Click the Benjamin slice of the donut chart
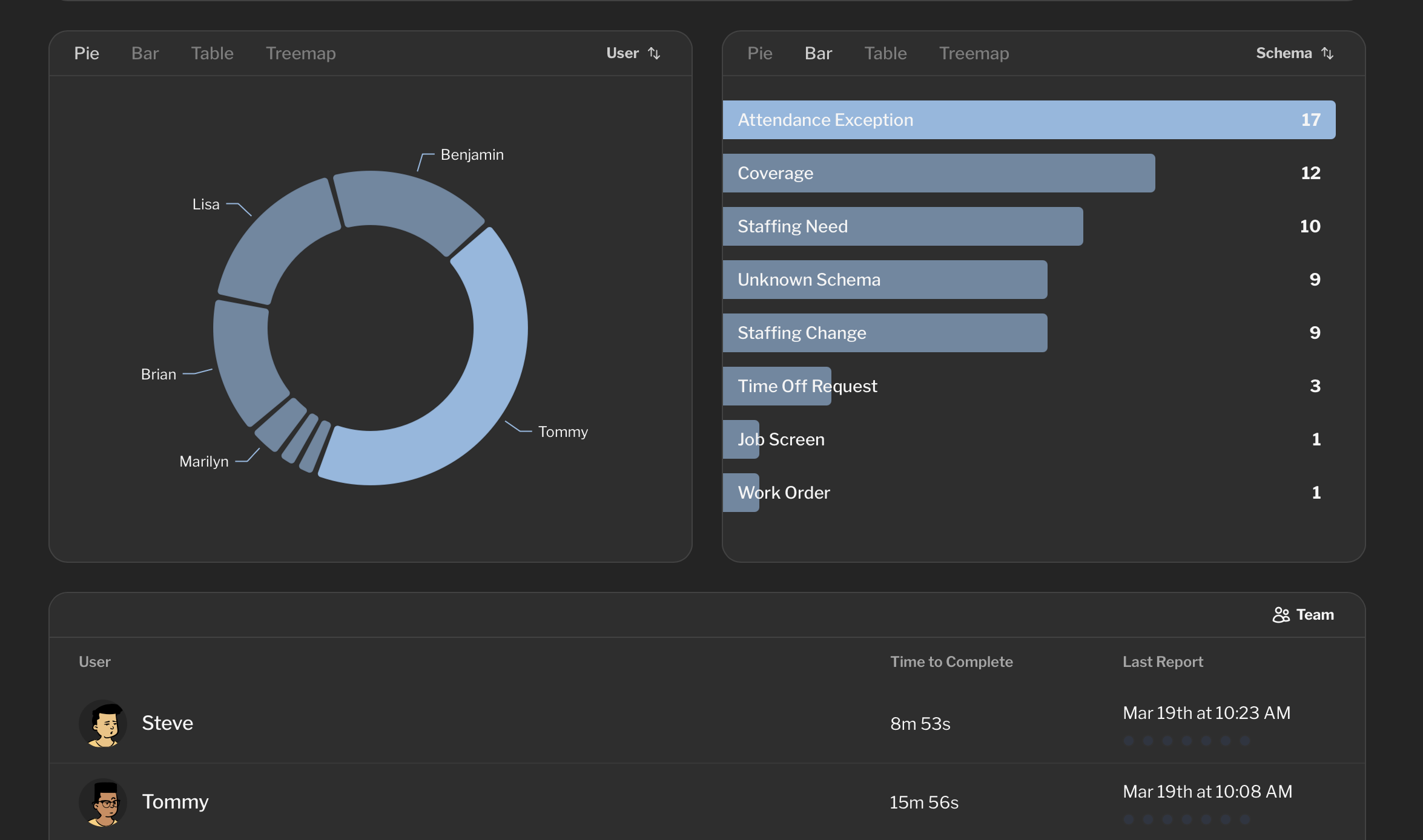The image size is (1423, 840). (x=400, y=194)
